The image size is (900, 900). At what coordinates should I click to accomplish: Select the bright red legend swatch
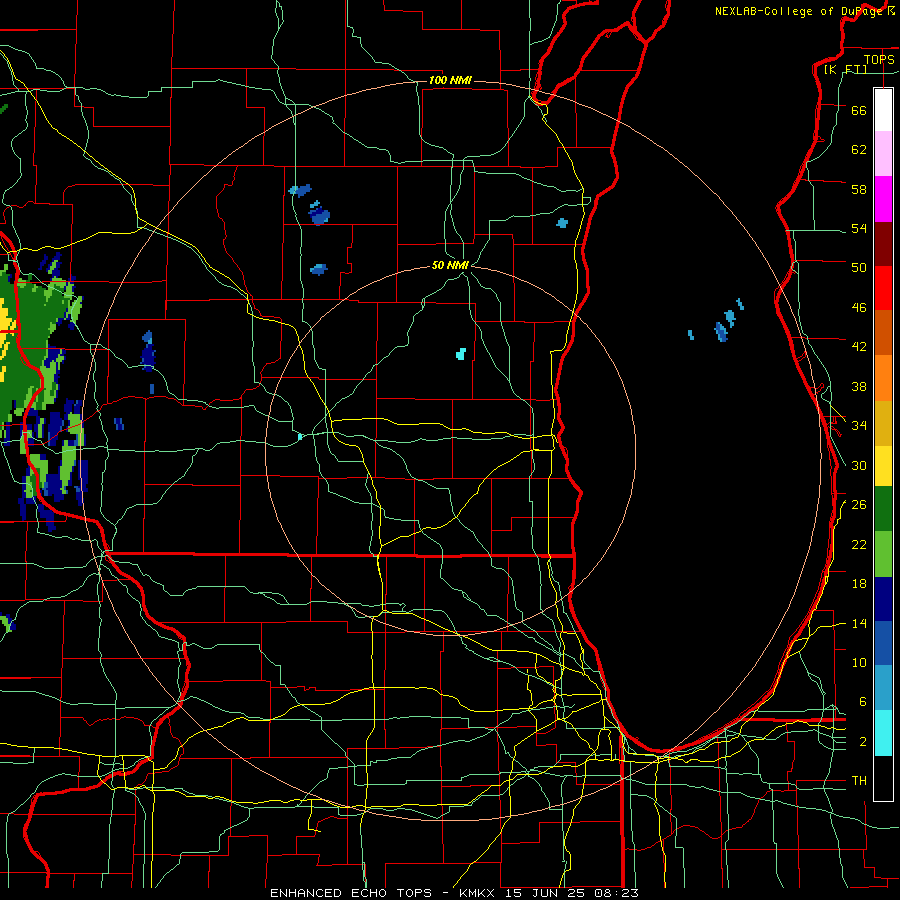pos(883,288)
